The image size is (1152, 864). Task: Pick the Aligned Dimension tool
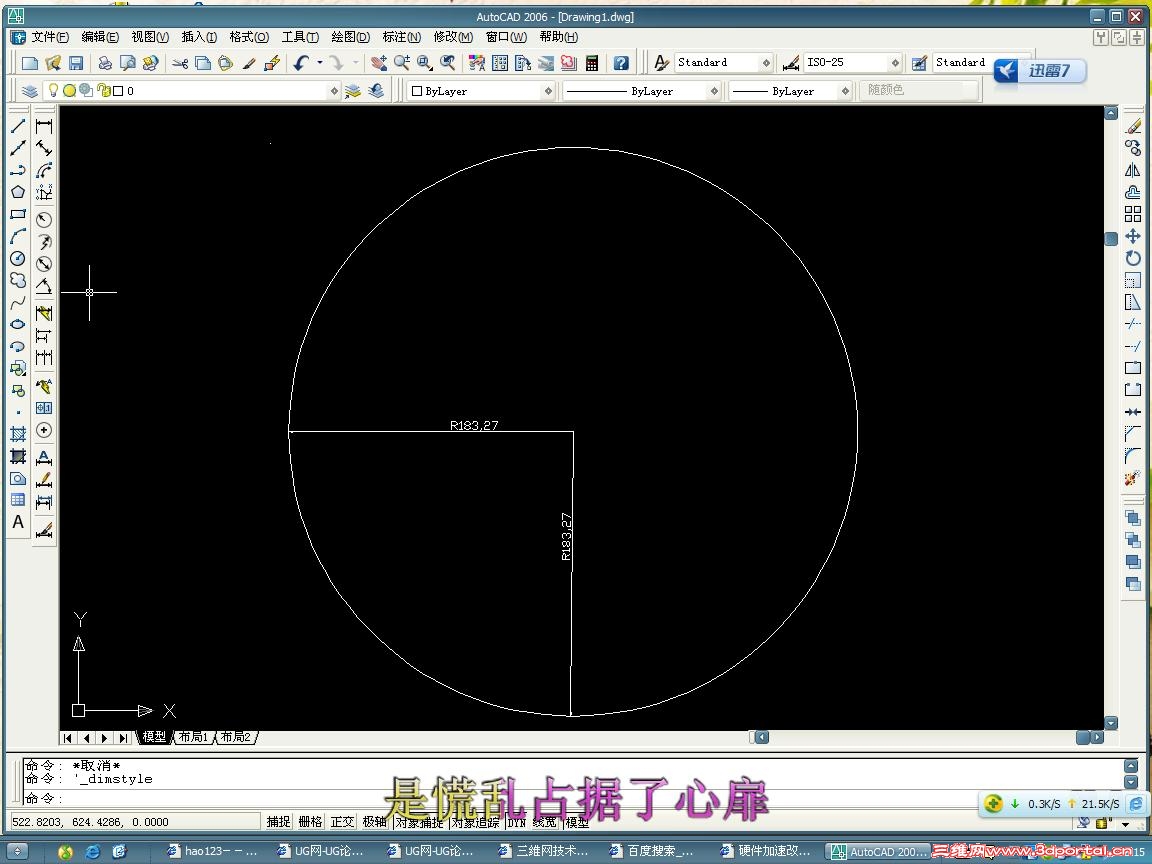(x=44, y=148)
